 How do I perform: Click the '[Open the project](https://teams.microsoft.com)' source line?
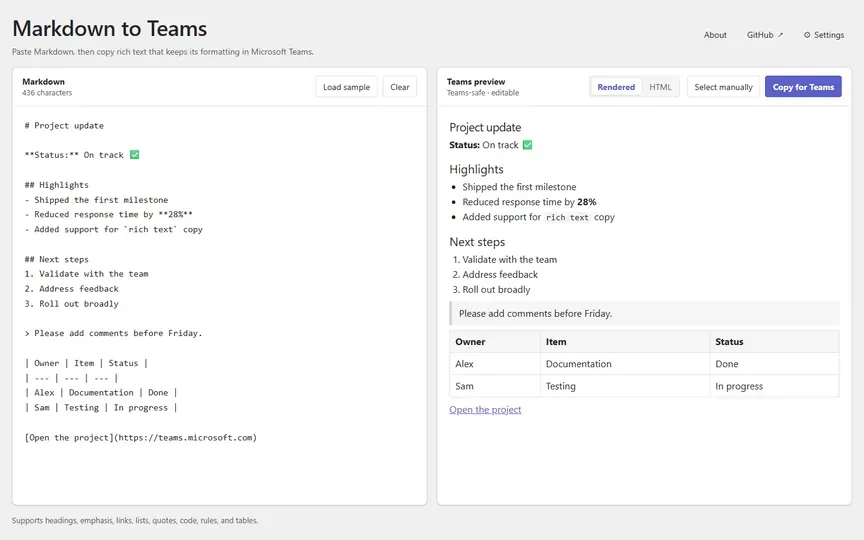tap(141, 438)
